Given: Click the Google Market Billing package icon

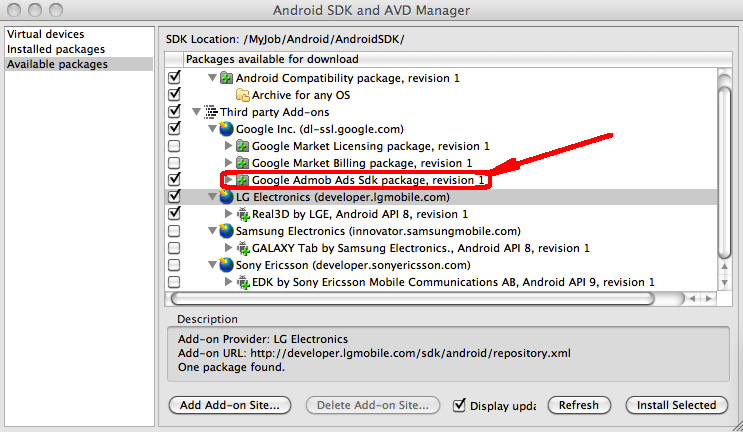Looking at the screenshot, I should [242, 163].
